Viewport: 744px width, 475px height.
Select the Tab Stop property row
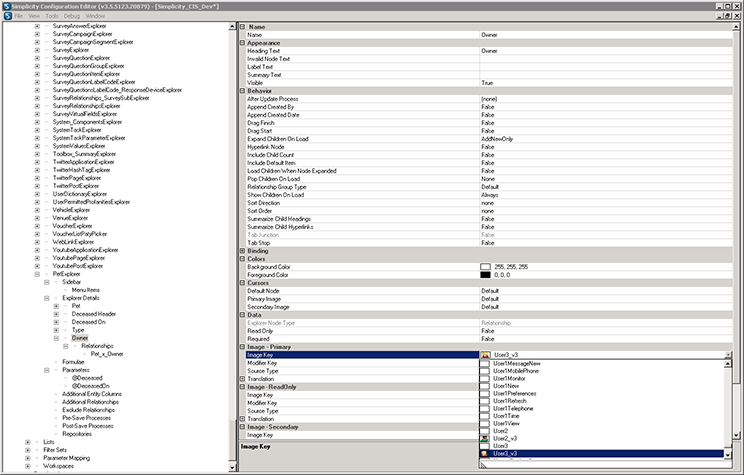[489, 243]
